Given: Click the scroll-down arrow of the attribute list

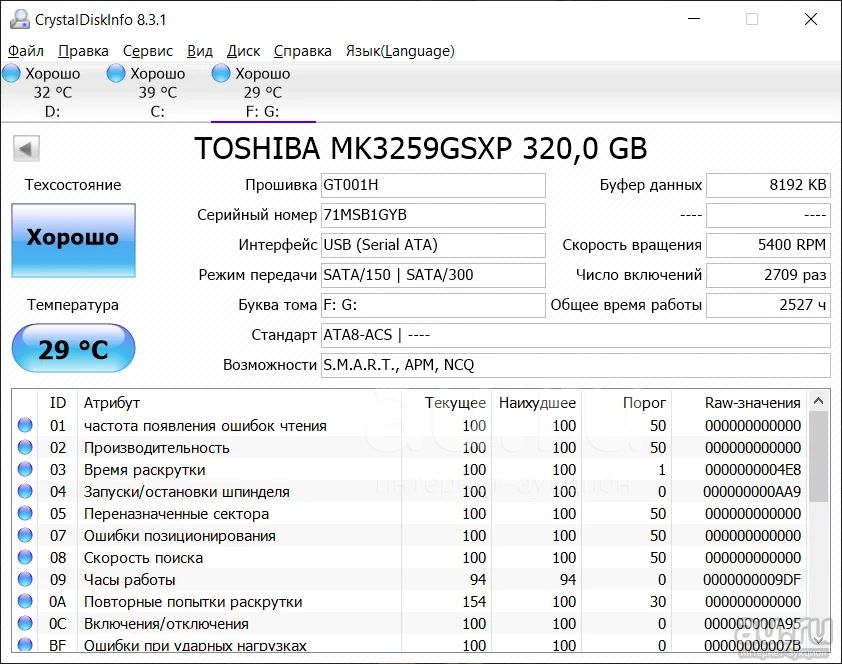Looking at the screenshot, I should (818, 639).
